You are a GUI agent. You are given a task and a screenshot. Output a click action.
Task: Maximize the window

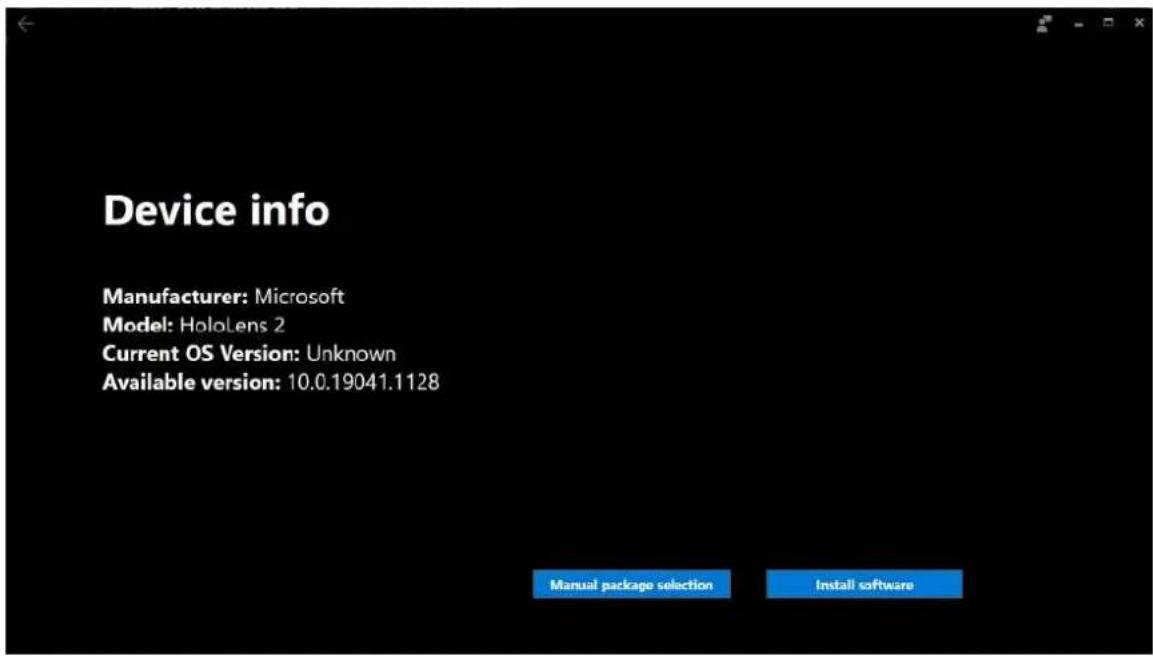[x=1108, y=24]
